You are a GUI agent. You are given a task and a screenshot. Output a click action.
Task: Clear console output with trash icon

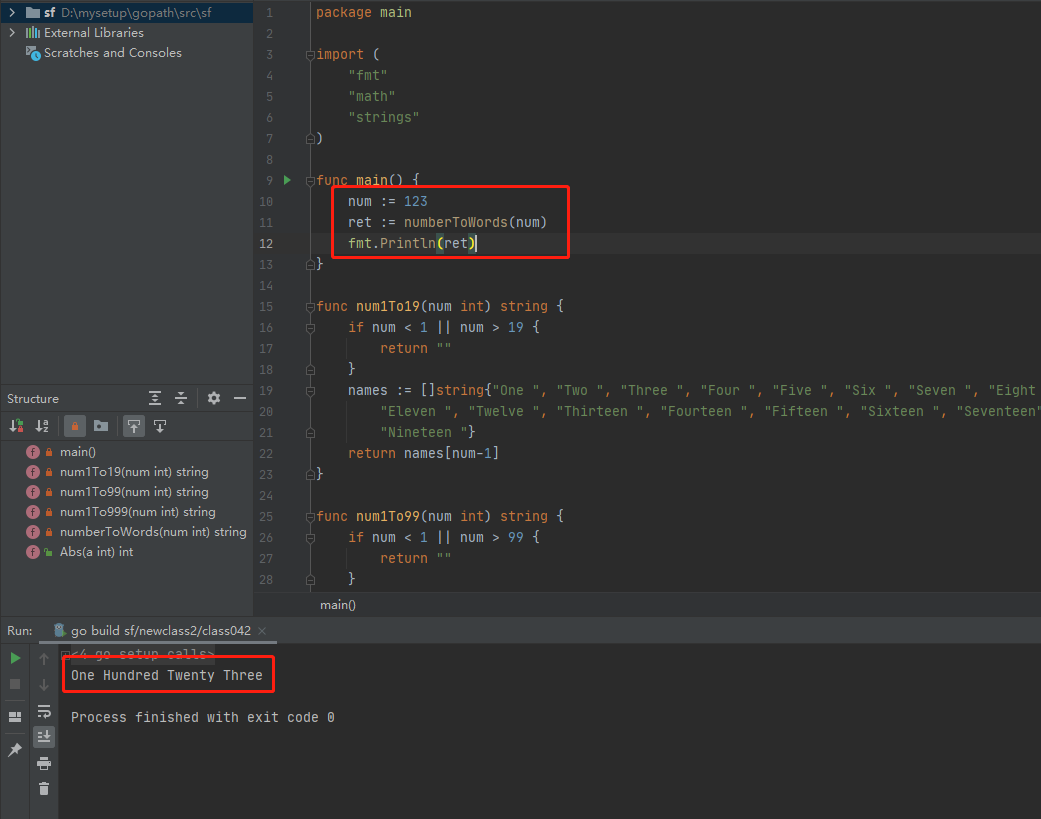44,789
